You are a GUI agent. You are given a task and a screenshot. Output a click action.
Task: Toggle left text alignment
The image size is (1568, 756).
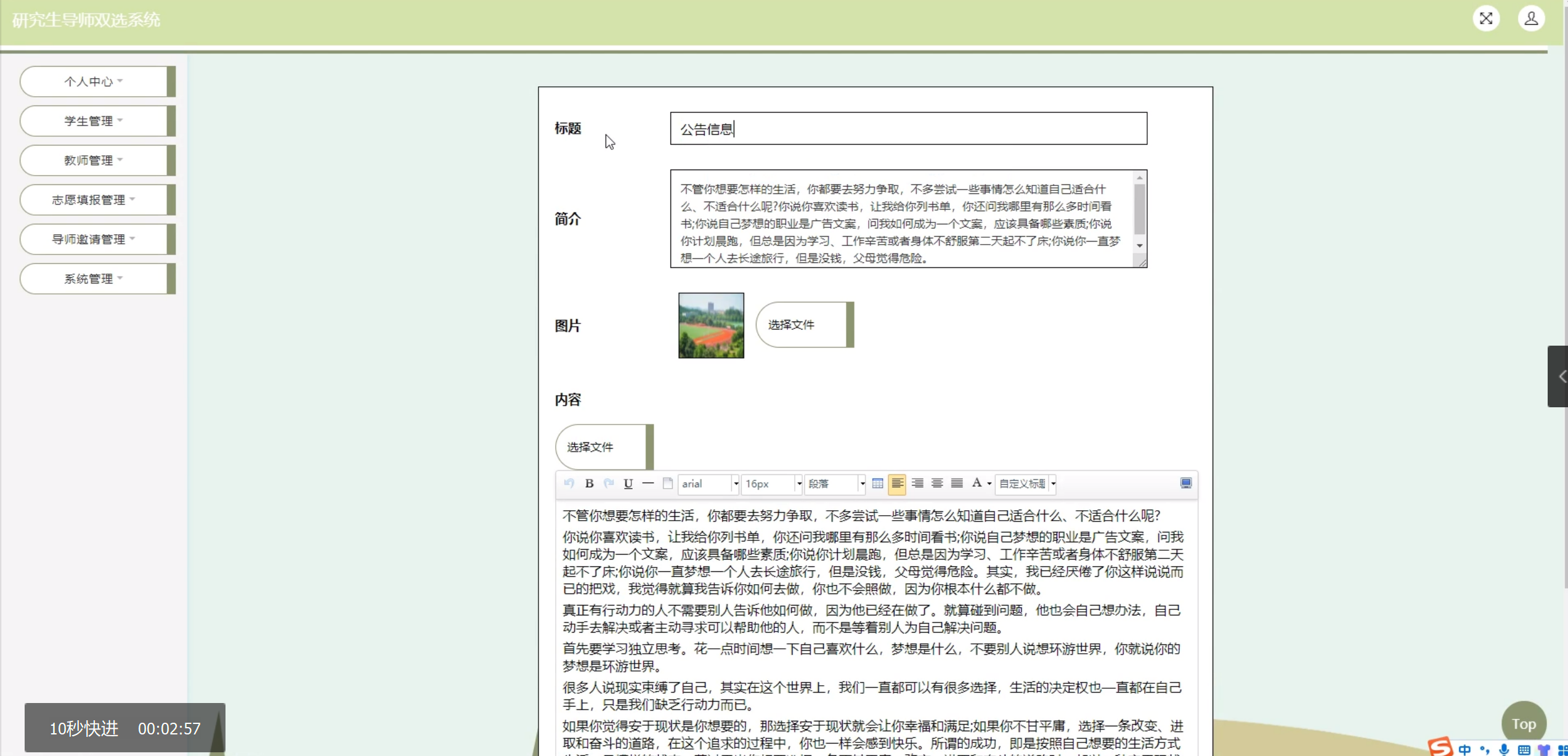pyautogui.click(x=897, y=484)
